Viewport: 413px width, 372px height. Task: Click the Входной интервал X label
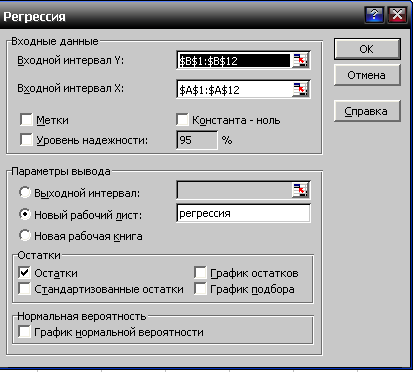tap(71, 89)
